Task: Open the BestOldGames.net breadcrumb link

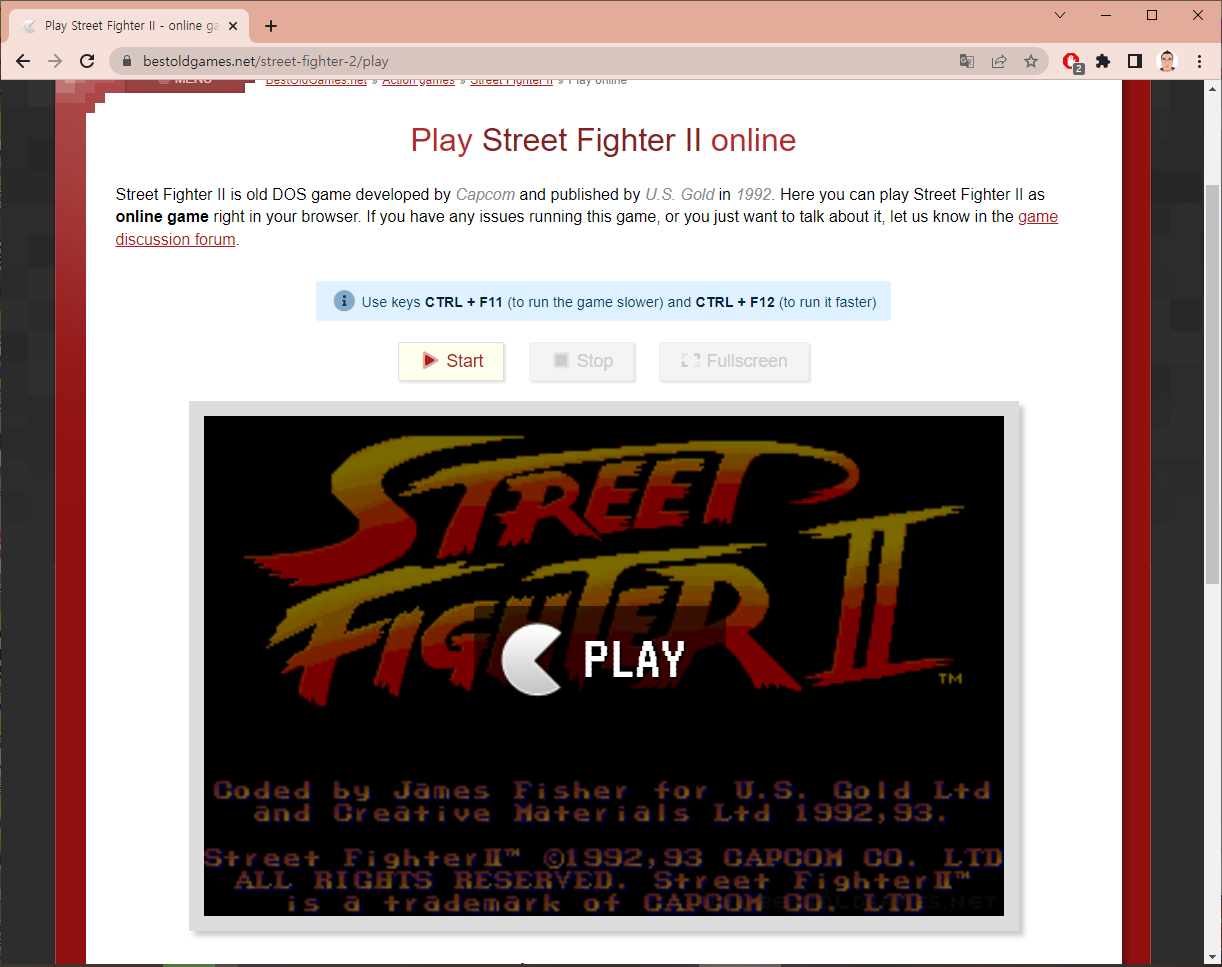Action: point(316,81)
